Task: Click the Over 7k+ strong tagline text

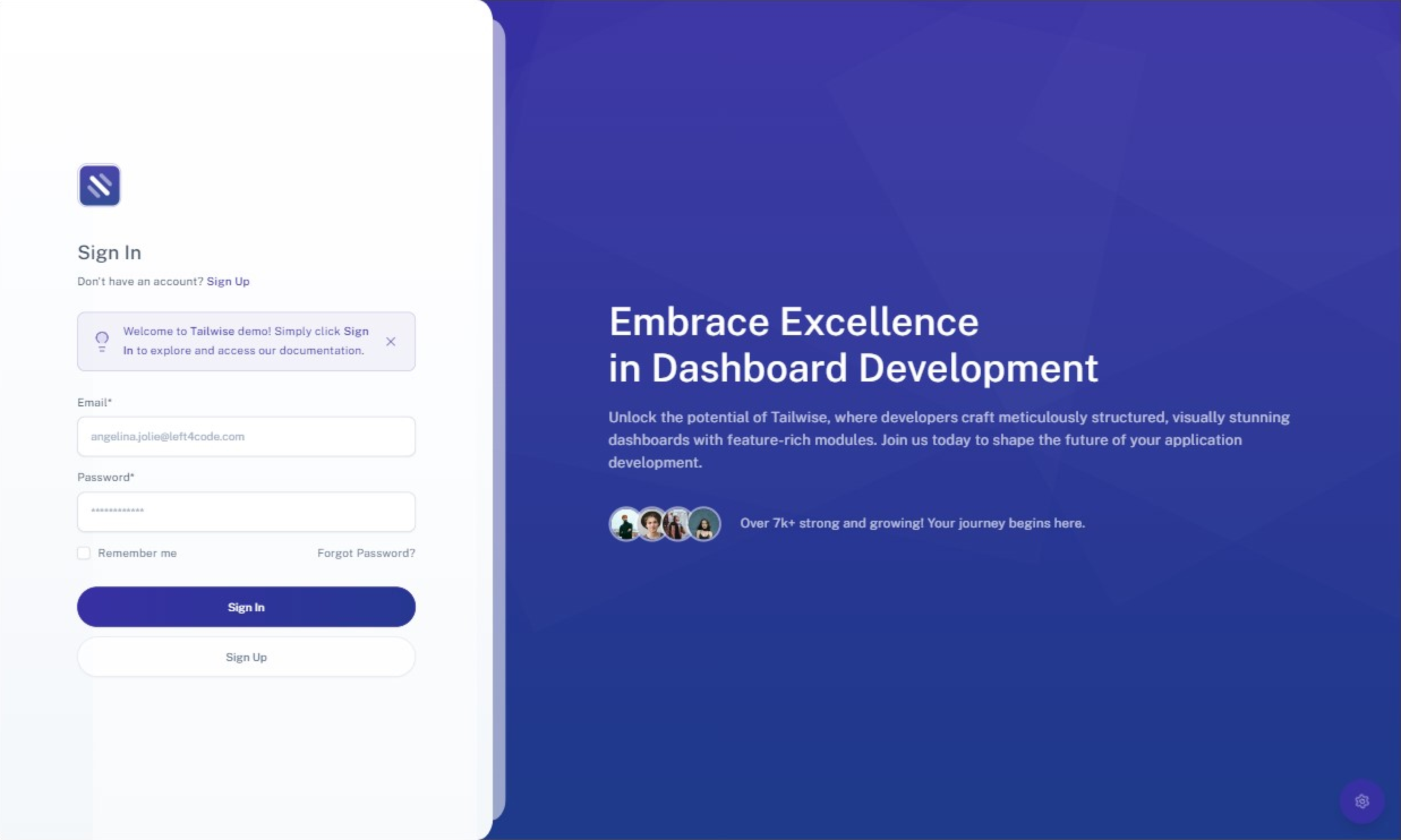Action: [x=912, y=523]
